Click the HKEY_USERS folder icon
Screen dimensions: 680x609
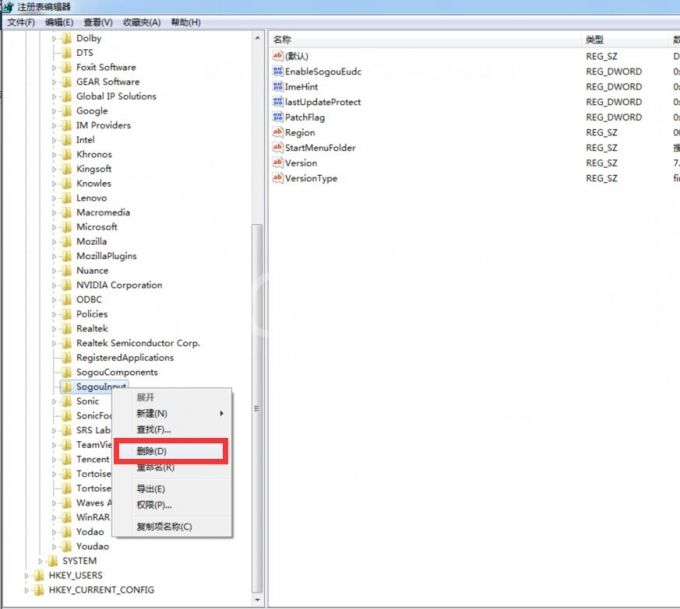click(39, 575)
